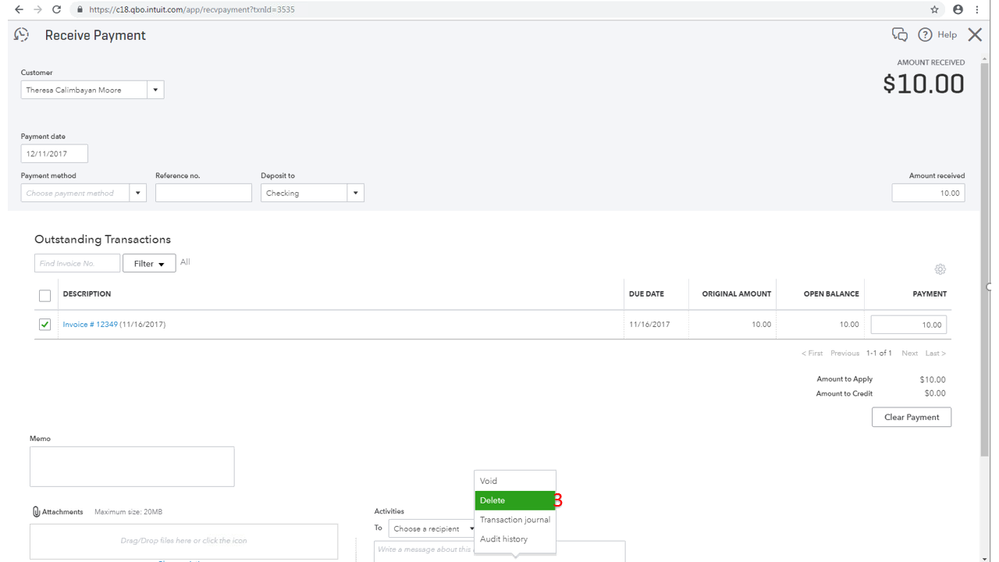Image resolution: width=999 pixels, height=562 pixels.
Task: Bookmark this page with the star icon
Action: (935, 10)
